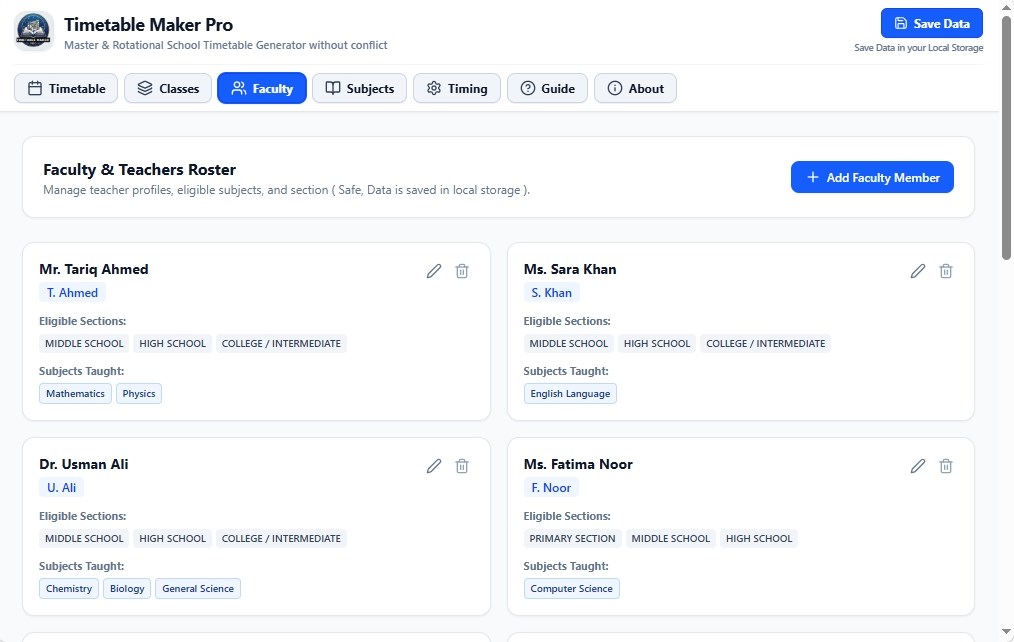Click the General Science subject tag
This screenshot has width=1014, height=642.
[x=198, y=589]
